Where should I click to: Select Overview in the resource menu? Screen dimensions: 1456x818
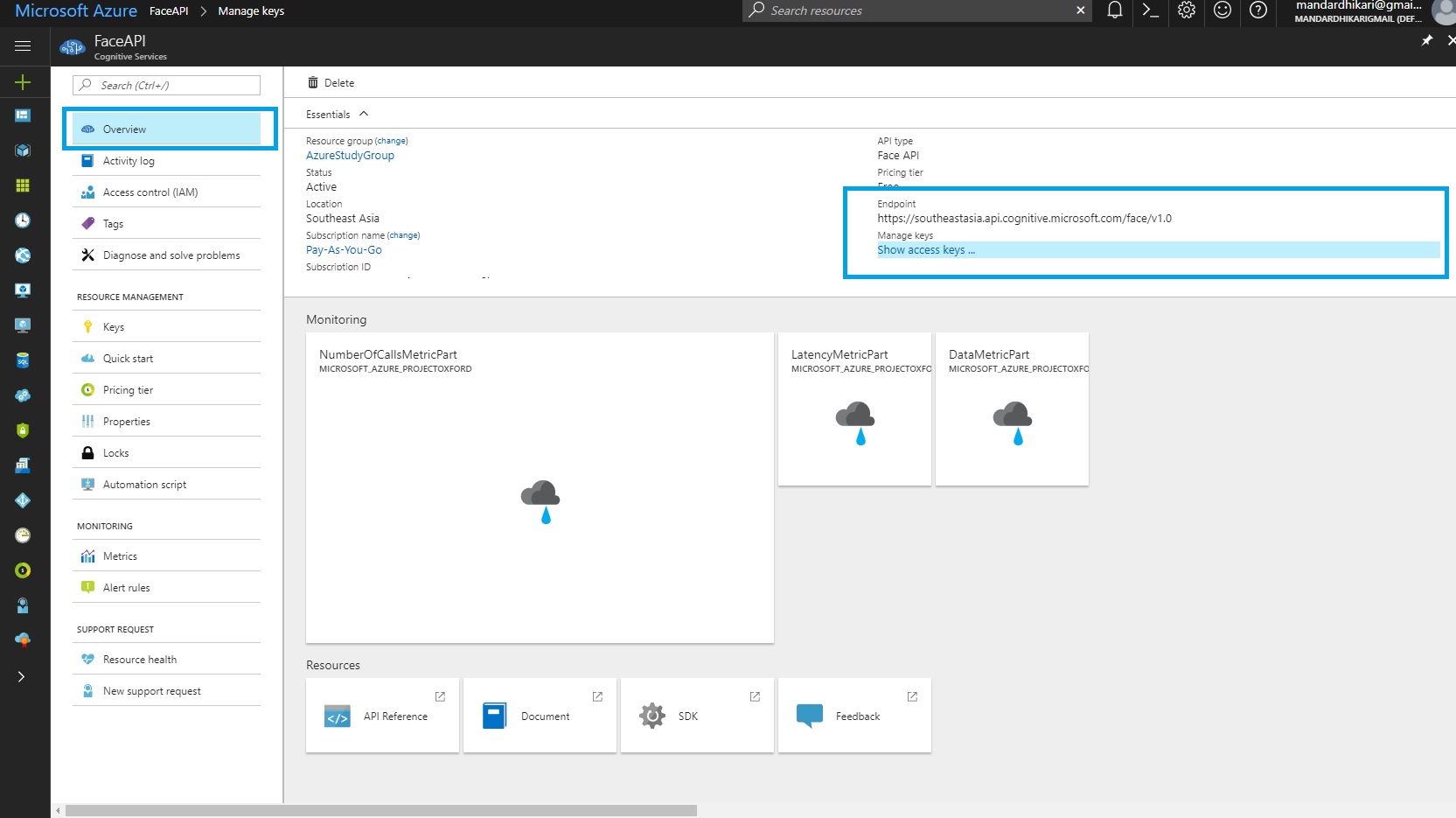[166, 129]
